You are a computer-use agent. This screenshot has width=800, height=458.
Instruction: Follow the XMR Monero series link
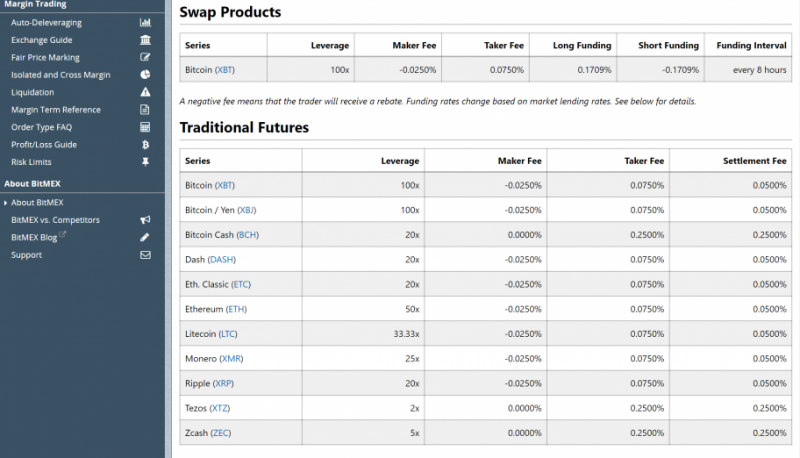231,358
